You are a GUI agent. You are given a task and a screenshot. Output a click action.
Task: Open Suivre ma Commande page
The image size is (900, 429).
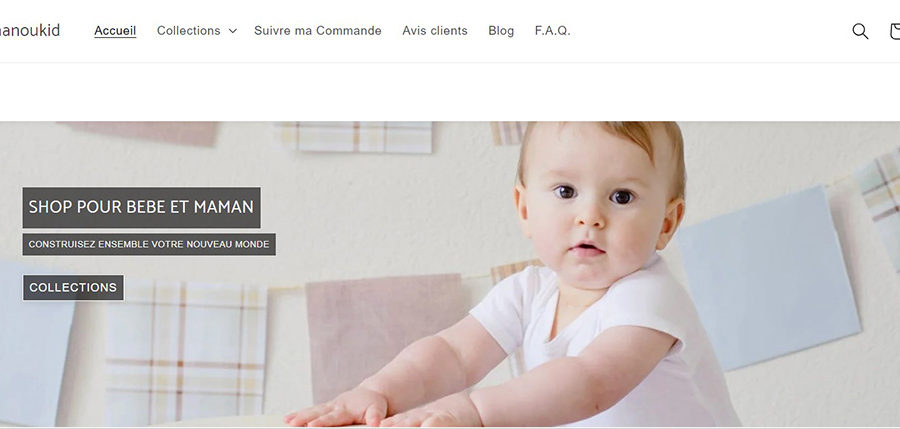click(317, 30)
